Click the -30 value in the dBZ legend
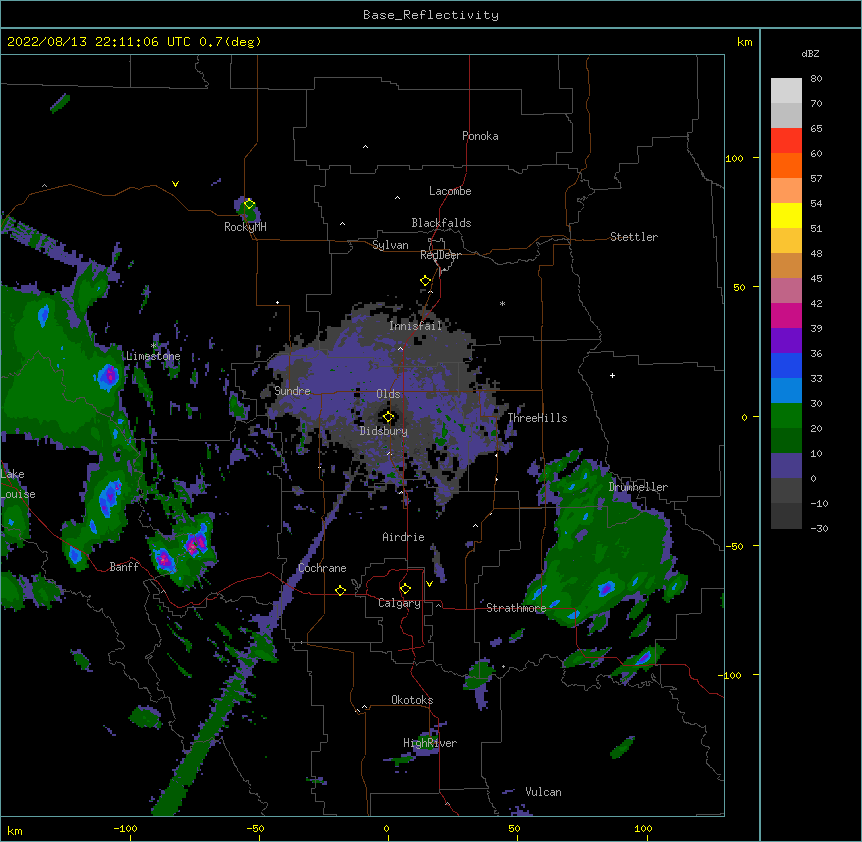 819,529
